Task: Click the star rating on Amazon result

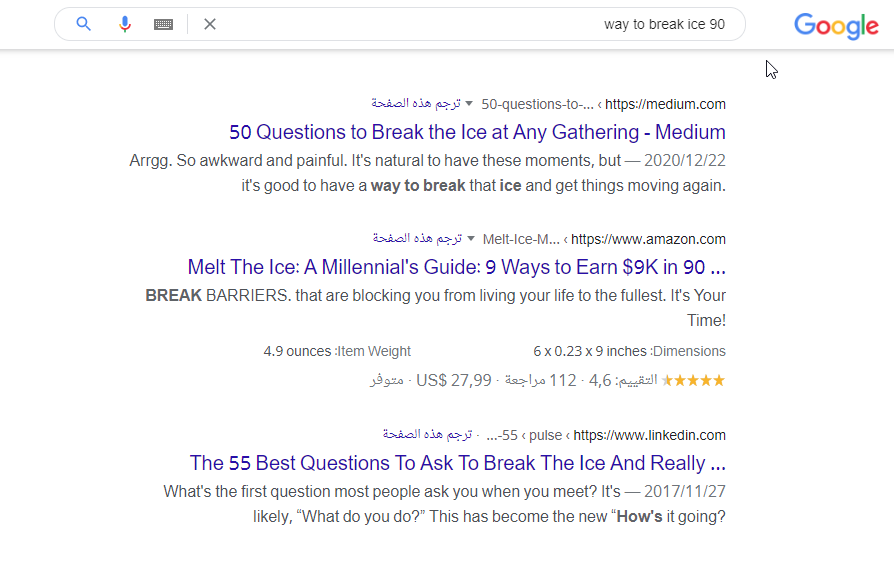Action: point(693,380)
